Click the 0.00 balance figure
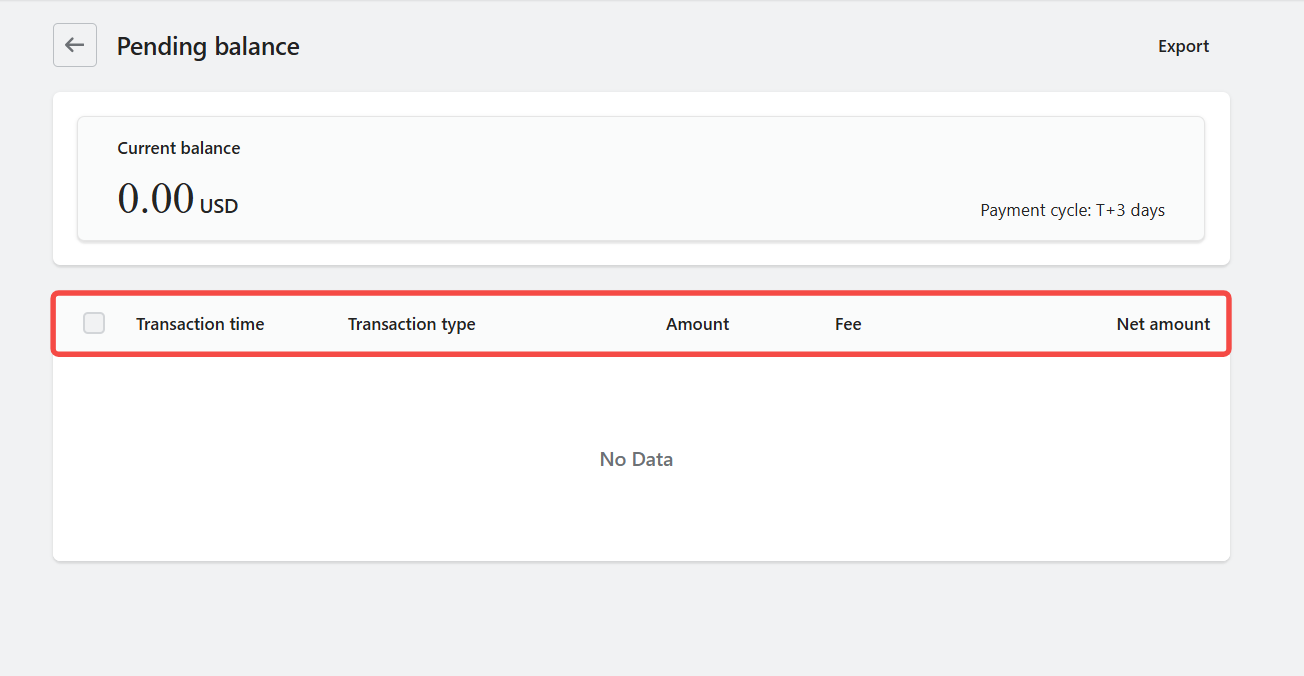 pos(156,198)
